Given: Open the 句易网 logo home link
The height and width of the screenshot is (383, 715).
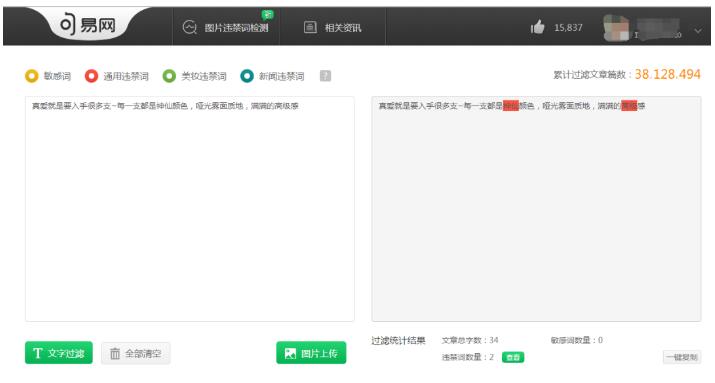Looking at the screenshot, I should tap(88, 24).
